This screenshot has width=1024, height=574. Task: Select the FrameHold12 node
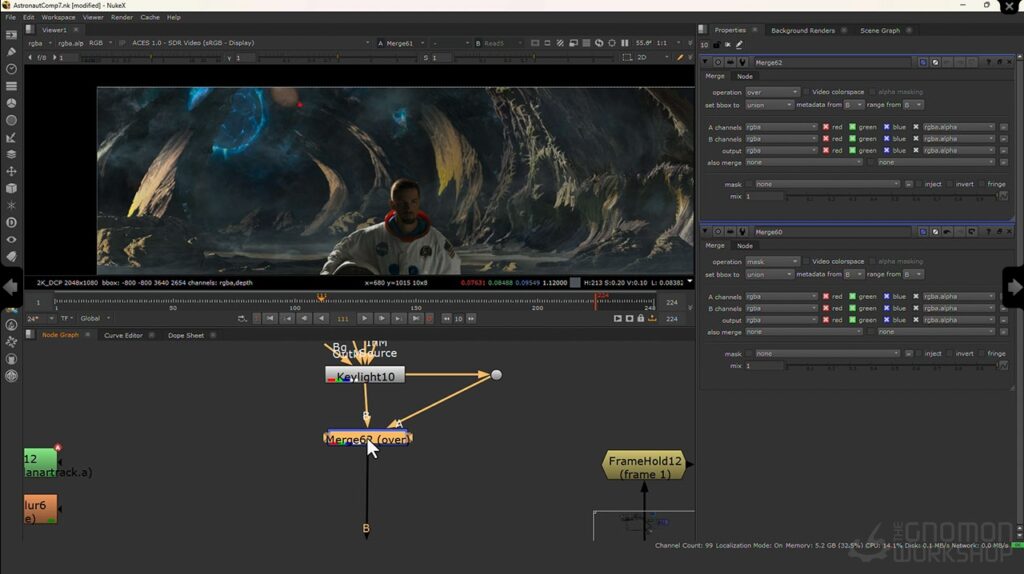click(x=645, y=467)
